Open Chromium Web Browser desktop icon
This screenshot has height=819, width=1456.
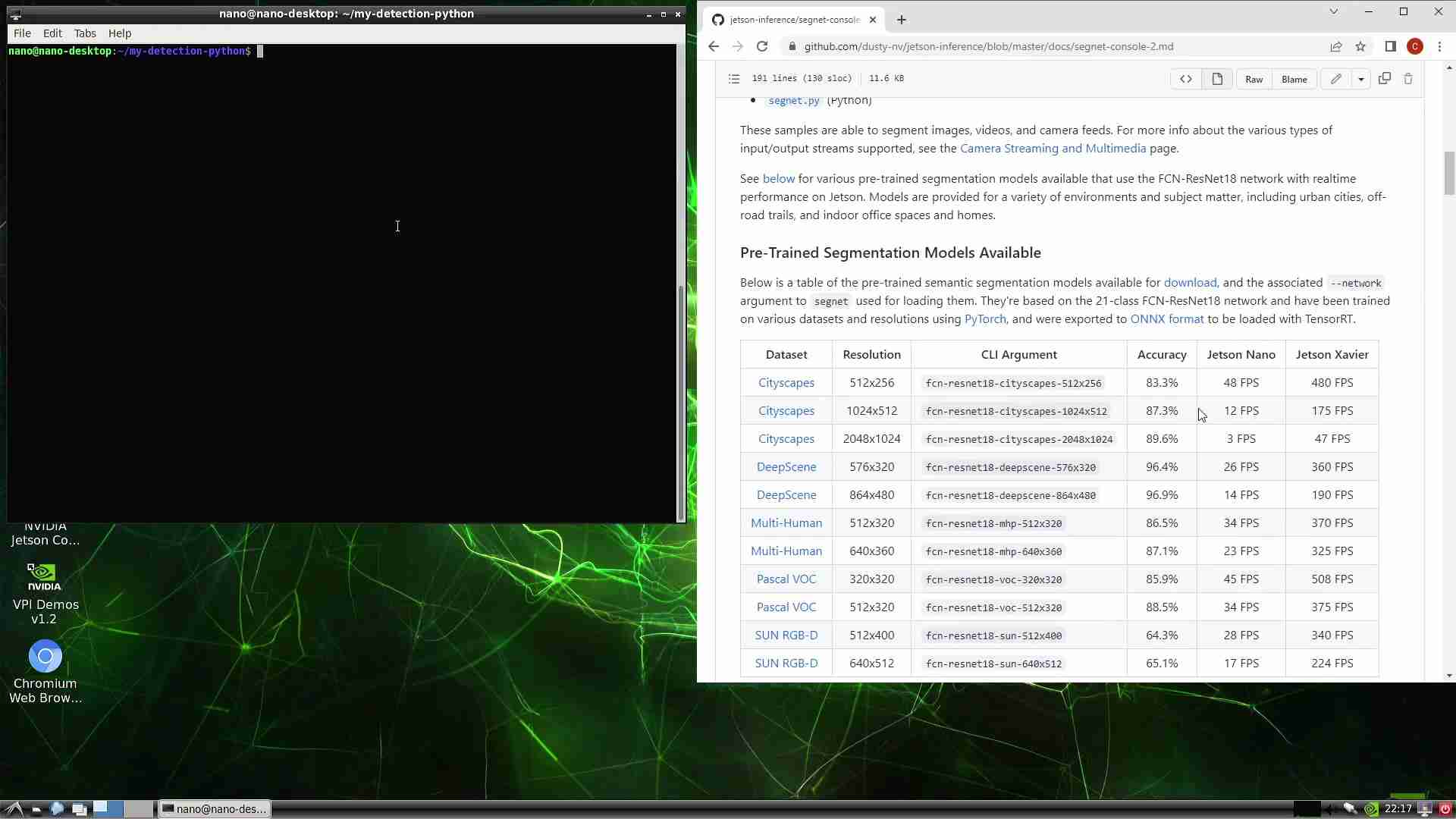[x=45, y=657]
